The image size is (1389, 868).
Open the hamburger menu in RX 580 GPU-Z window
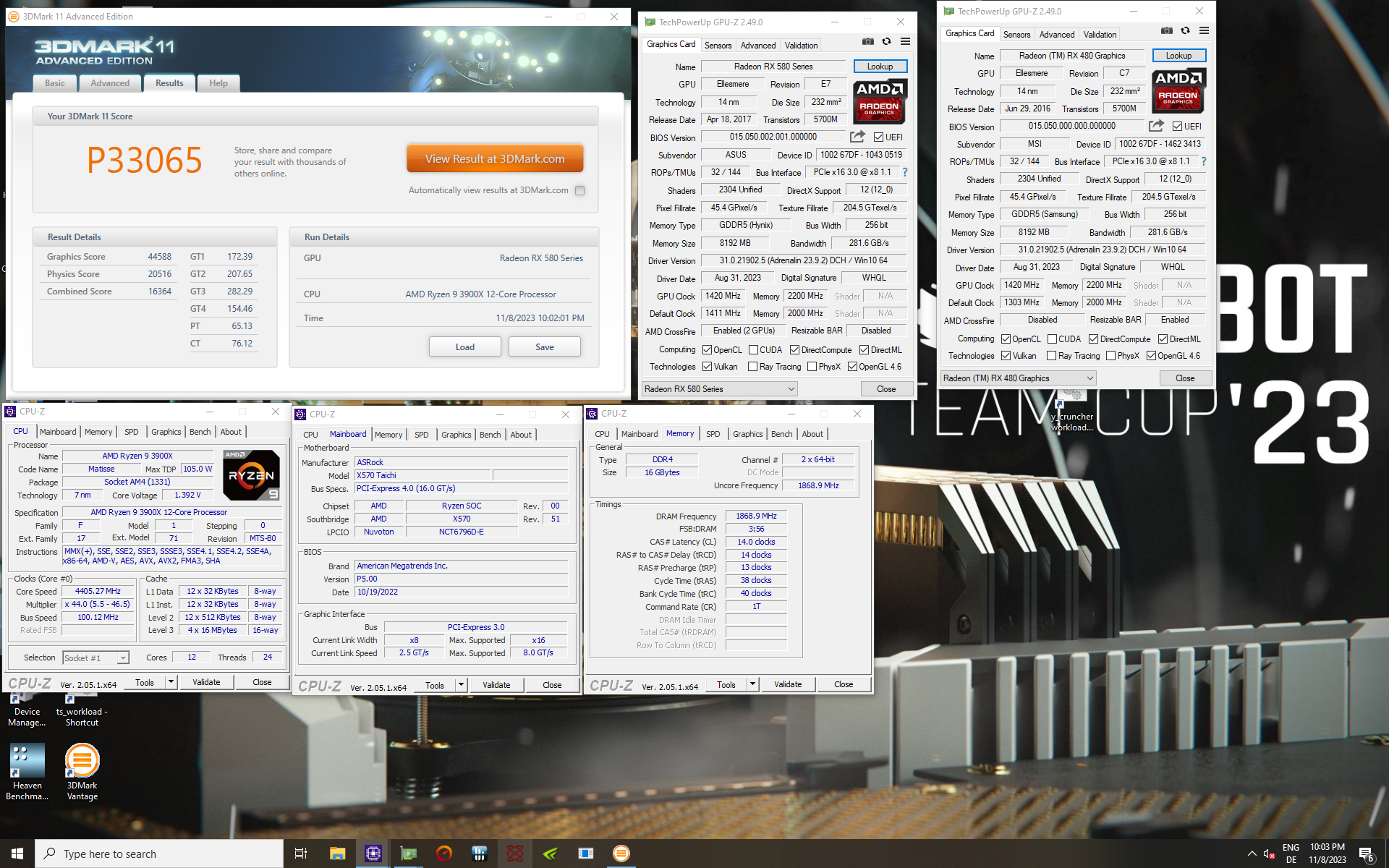[905, 42]
